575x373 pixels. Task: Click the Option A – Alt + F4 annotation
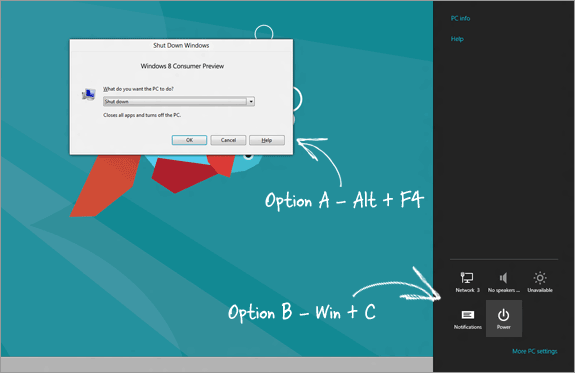[x=344, y=200]
